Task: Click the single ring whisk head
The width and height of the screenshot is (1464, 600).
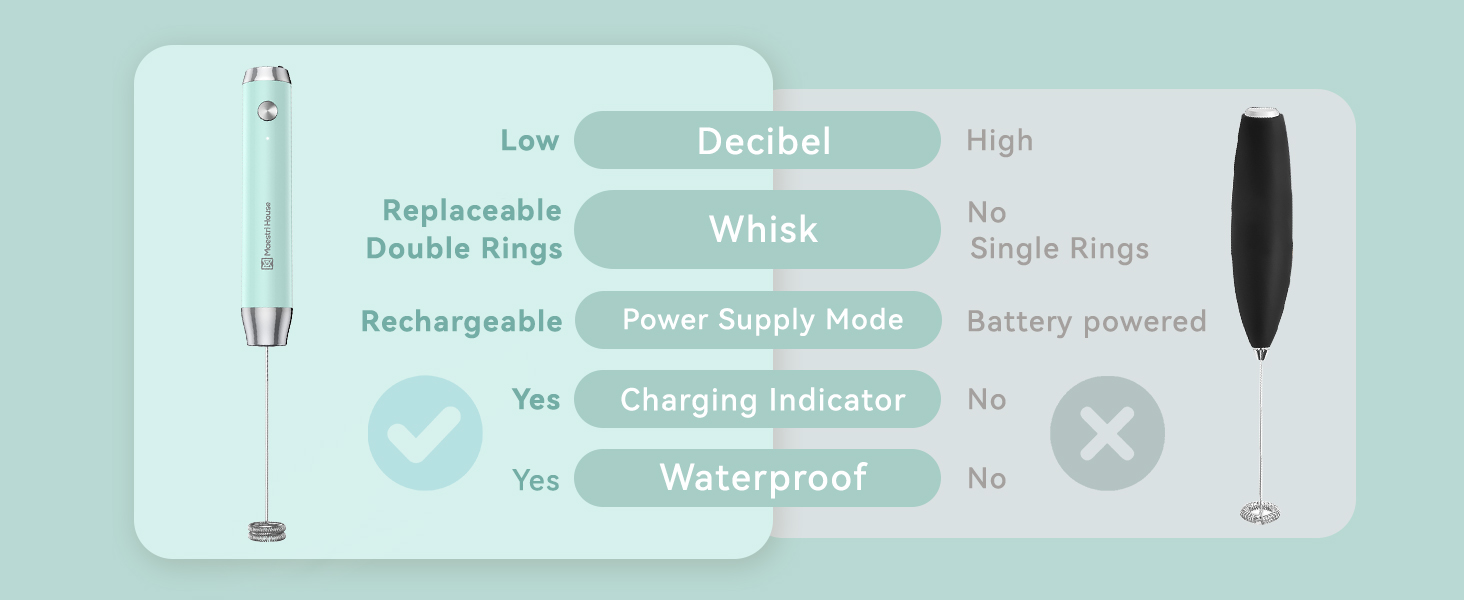Action: 1260,513
